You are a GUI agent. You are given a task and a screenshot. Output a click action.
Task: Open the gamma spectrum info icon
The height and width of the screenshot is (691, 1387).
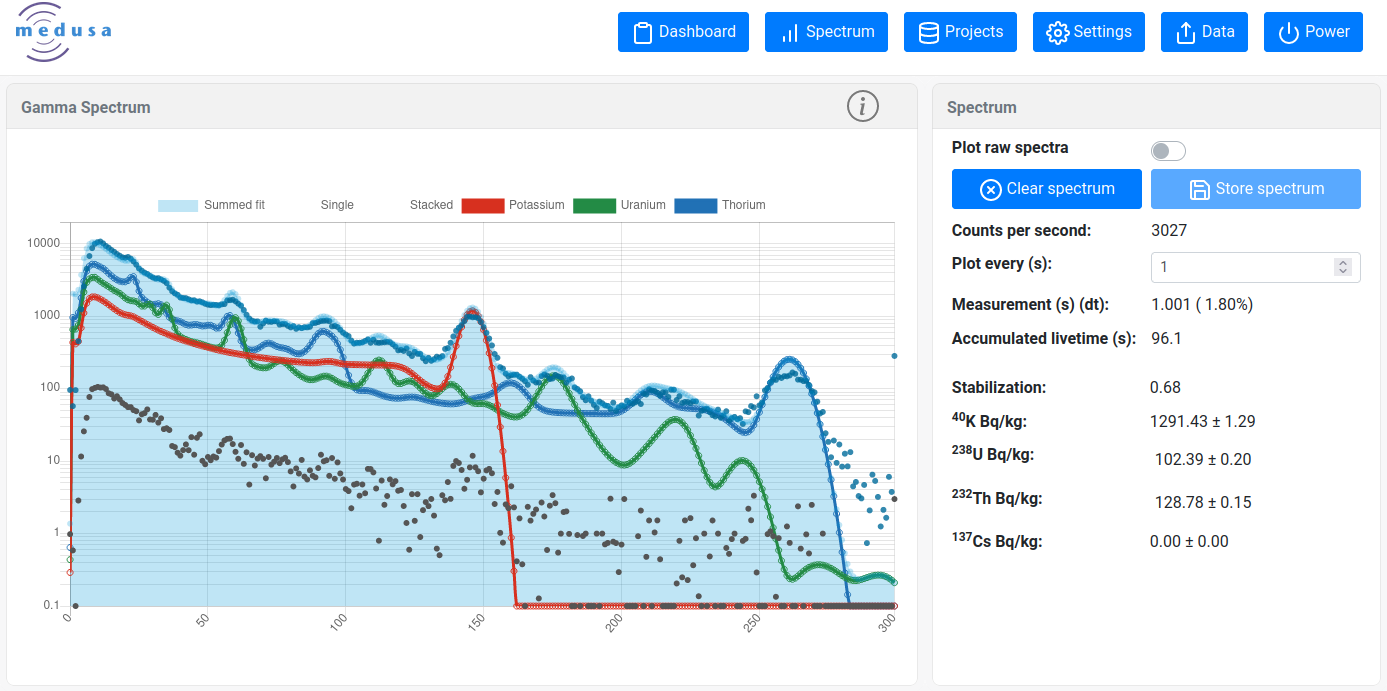coord(862,106)
